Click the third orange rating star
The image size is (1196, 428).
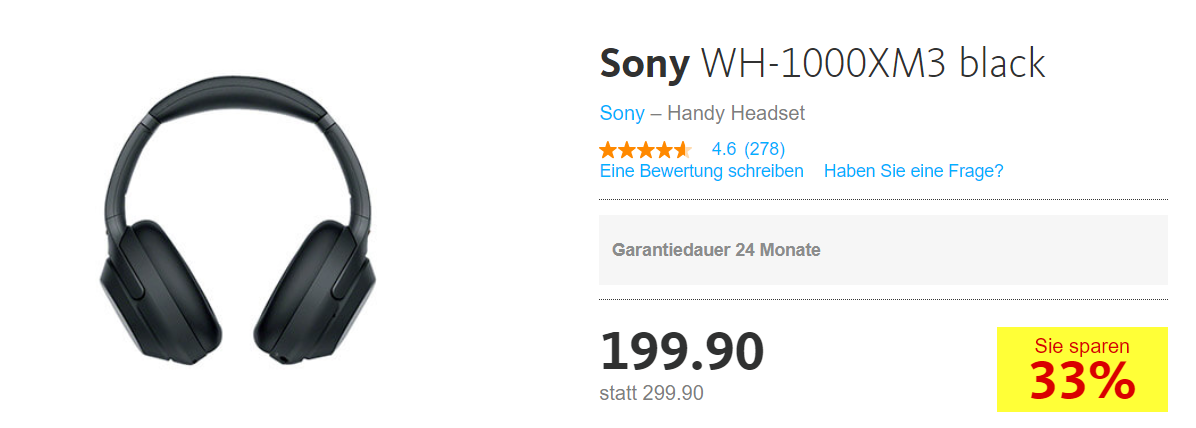click(645, 150)
